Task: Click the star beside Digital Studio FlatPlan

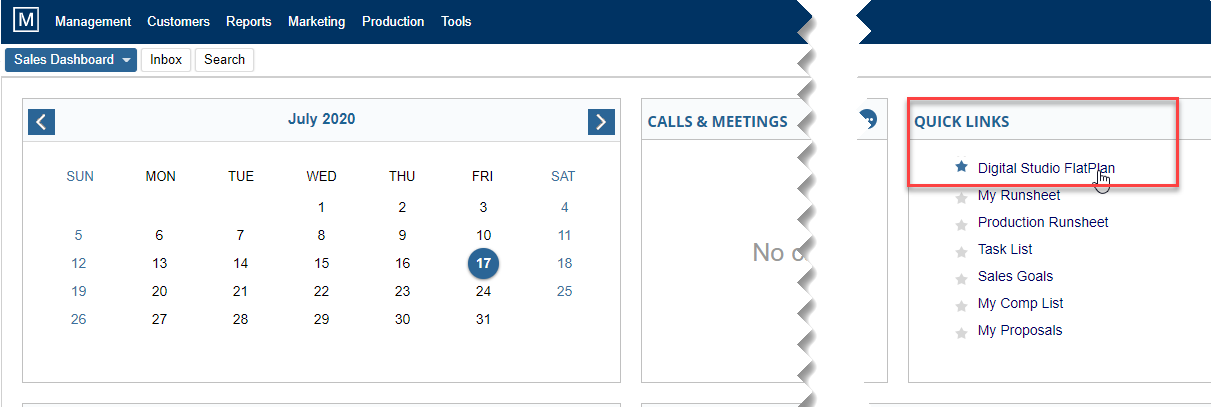Action: pos(962,167)
